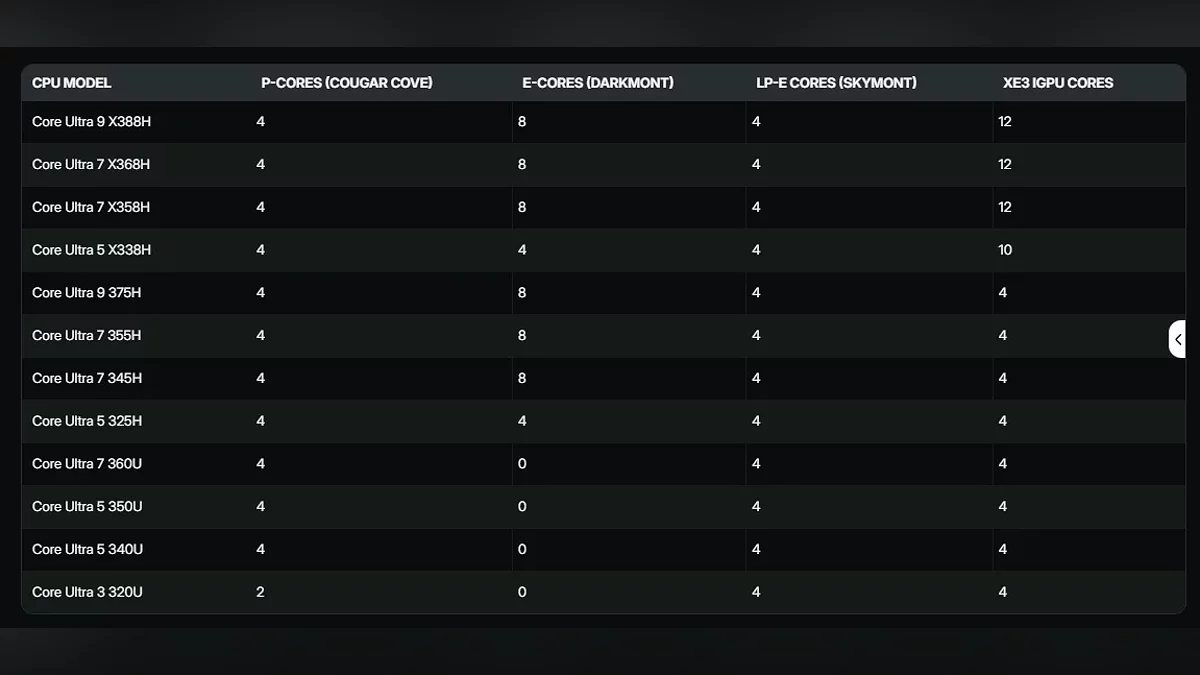The image size is (1200, 675).
Task: Select the Core Ultra 5 X338H row
Action: (x=91, y=250)
